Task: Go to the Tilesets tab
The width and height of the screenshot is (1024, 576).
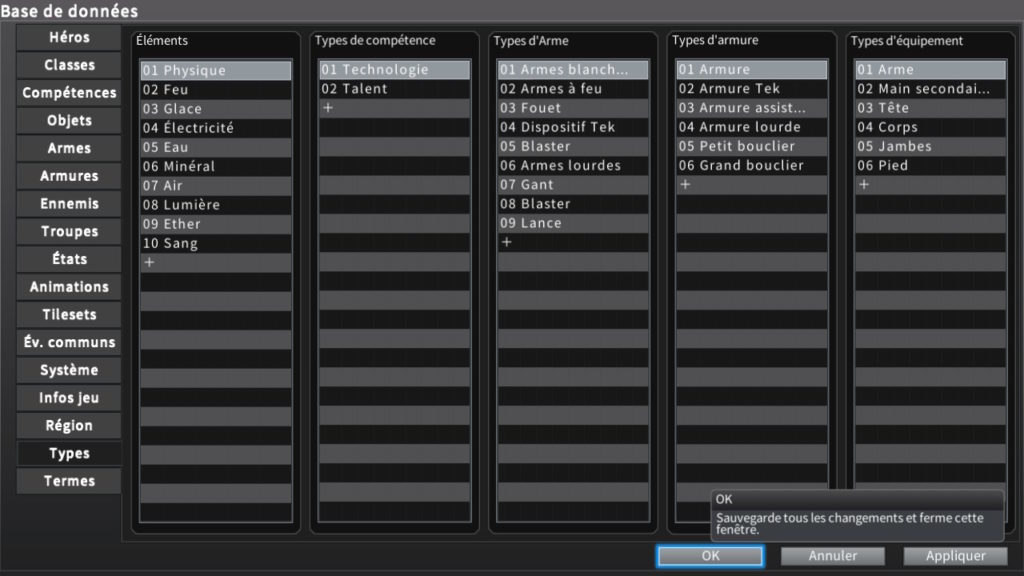Action: pos(69,315)
